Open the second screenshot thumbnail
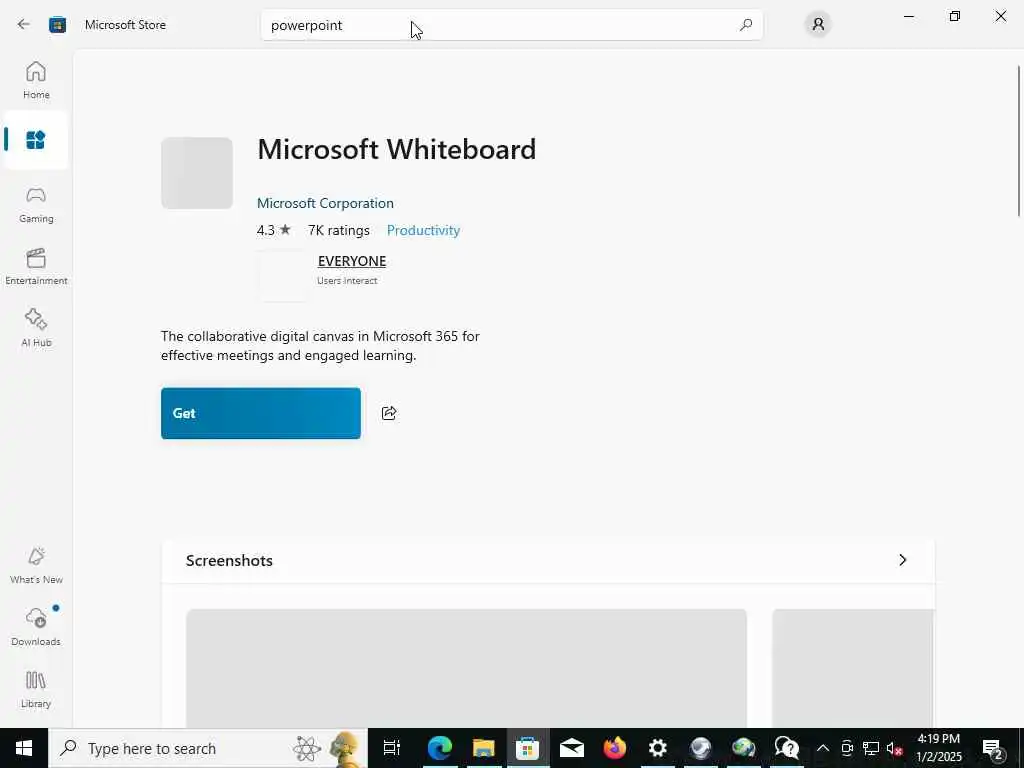1024x768 pixels. click(x=854, y=668)
